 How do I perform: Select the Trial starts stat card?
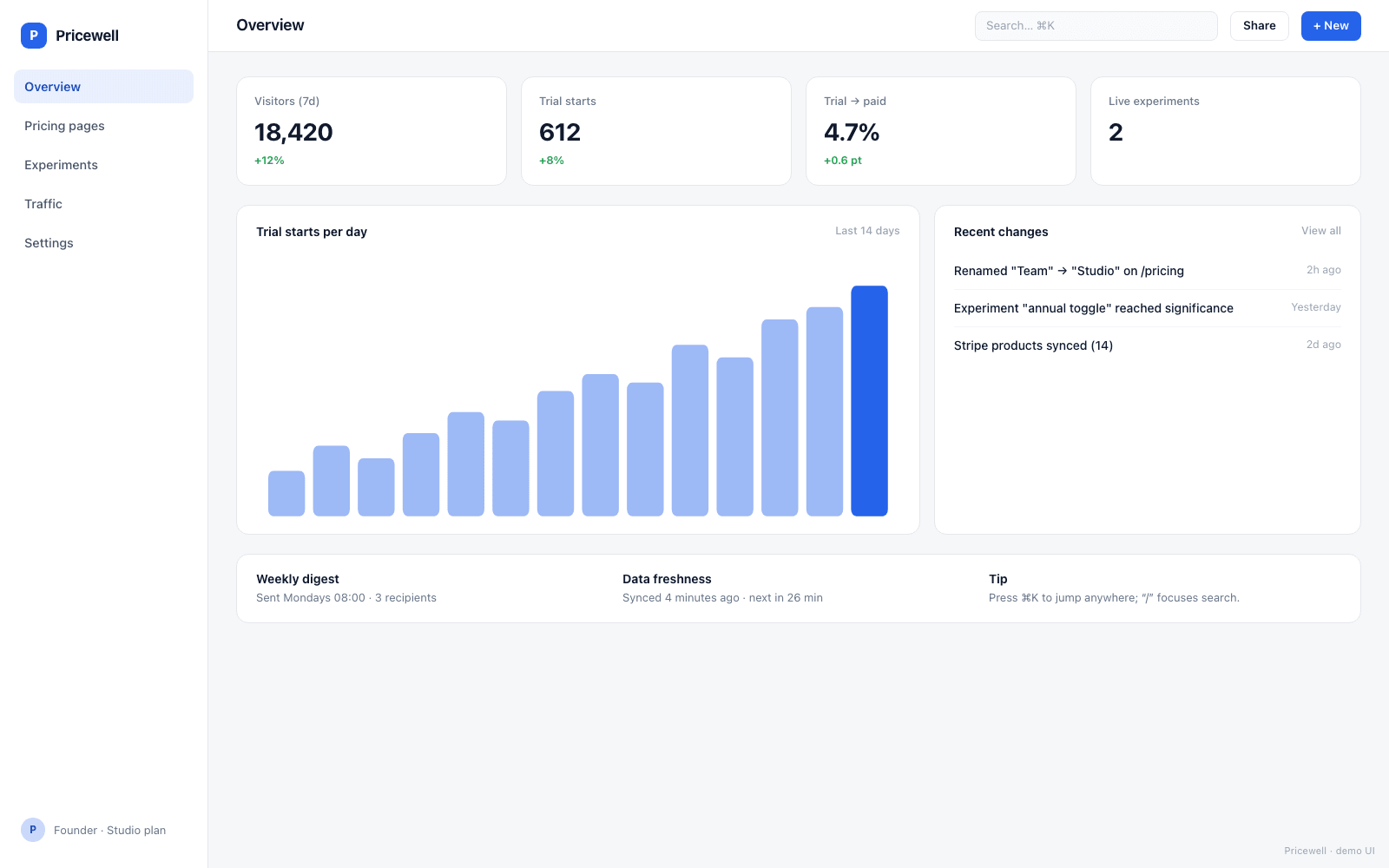point(656,131)
